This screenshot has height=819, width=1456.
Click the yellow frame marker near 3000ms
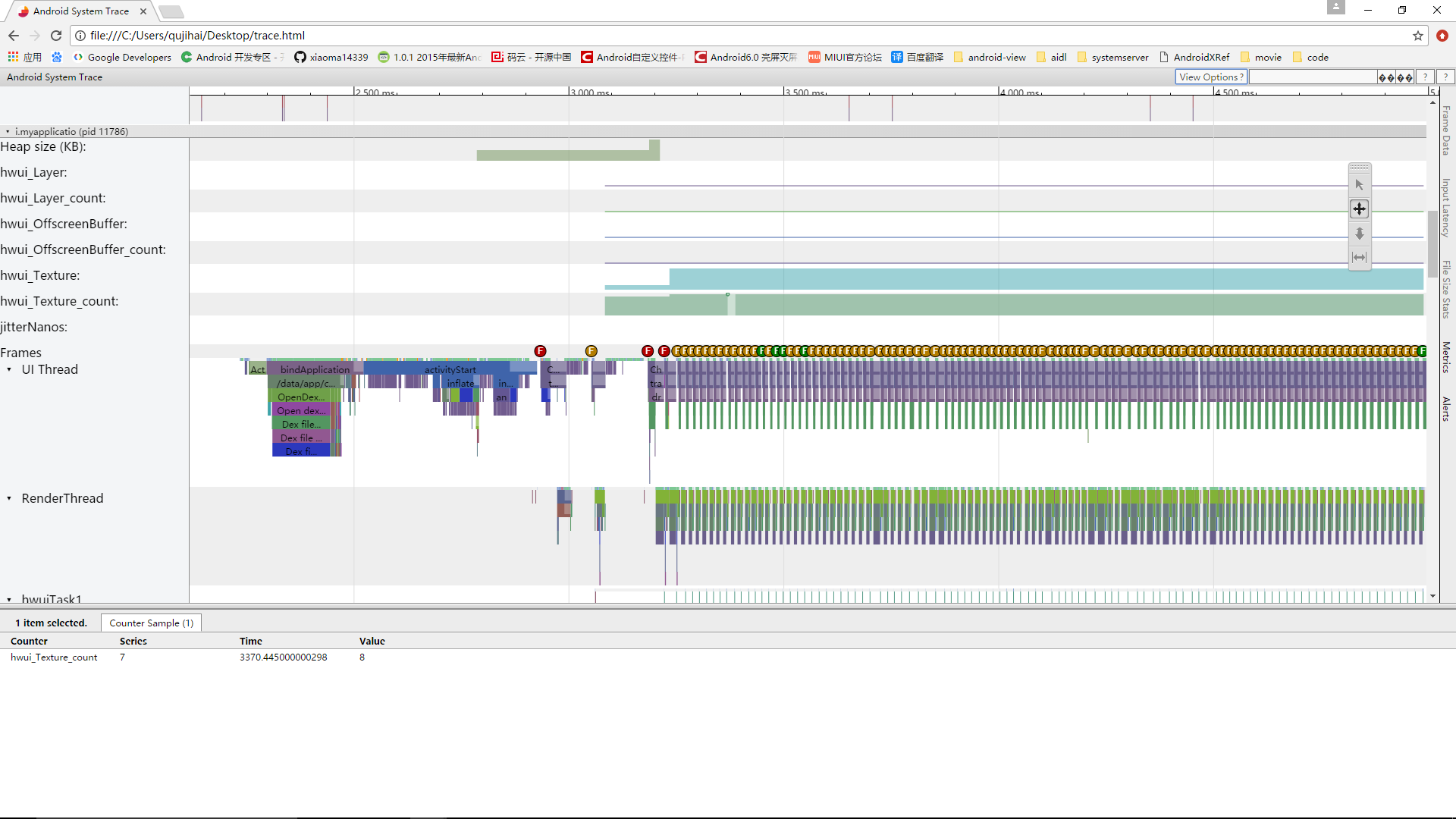[x=590, y=351]
